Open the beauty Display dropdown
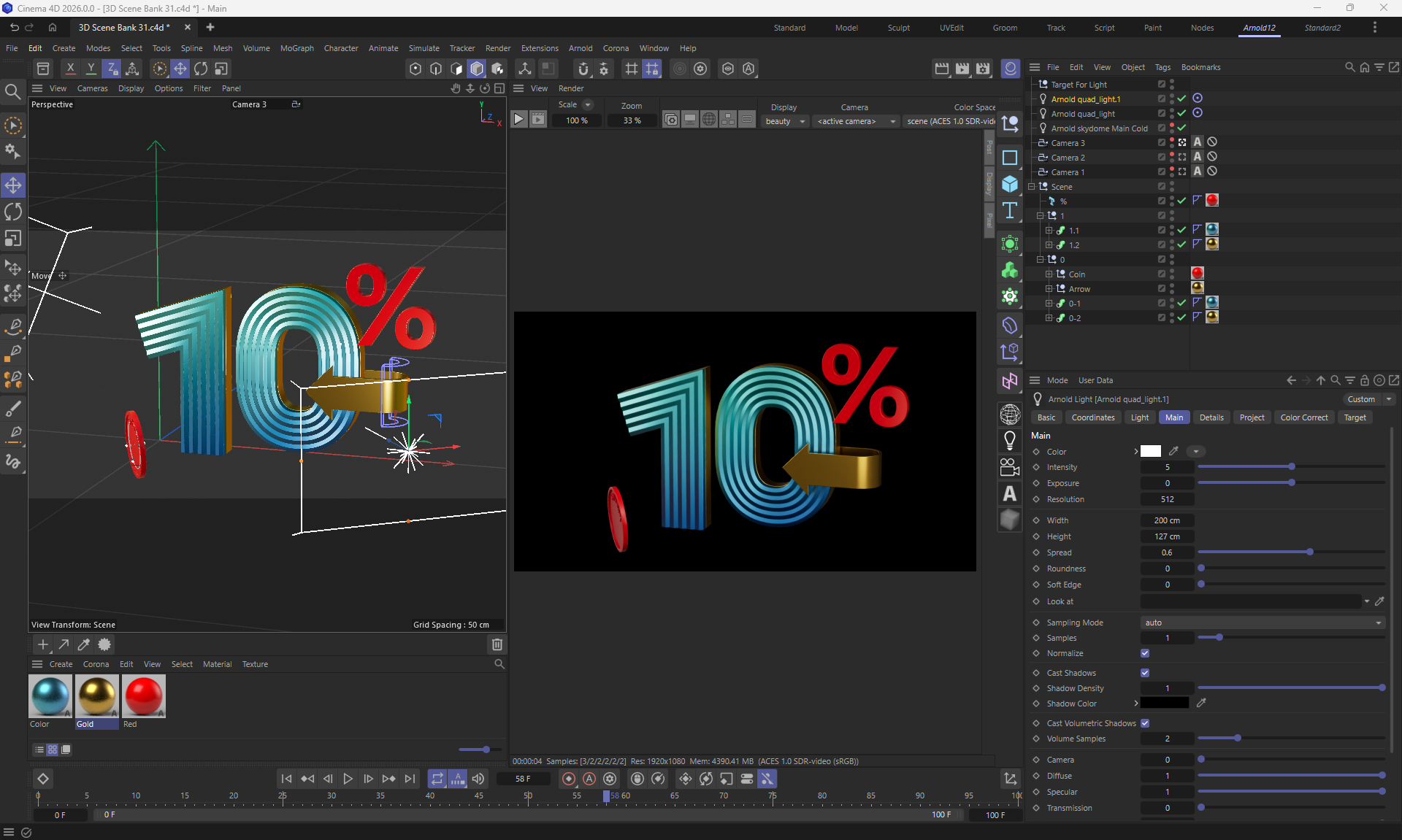This screenshot has width=1402, height=840. point(785,121)
